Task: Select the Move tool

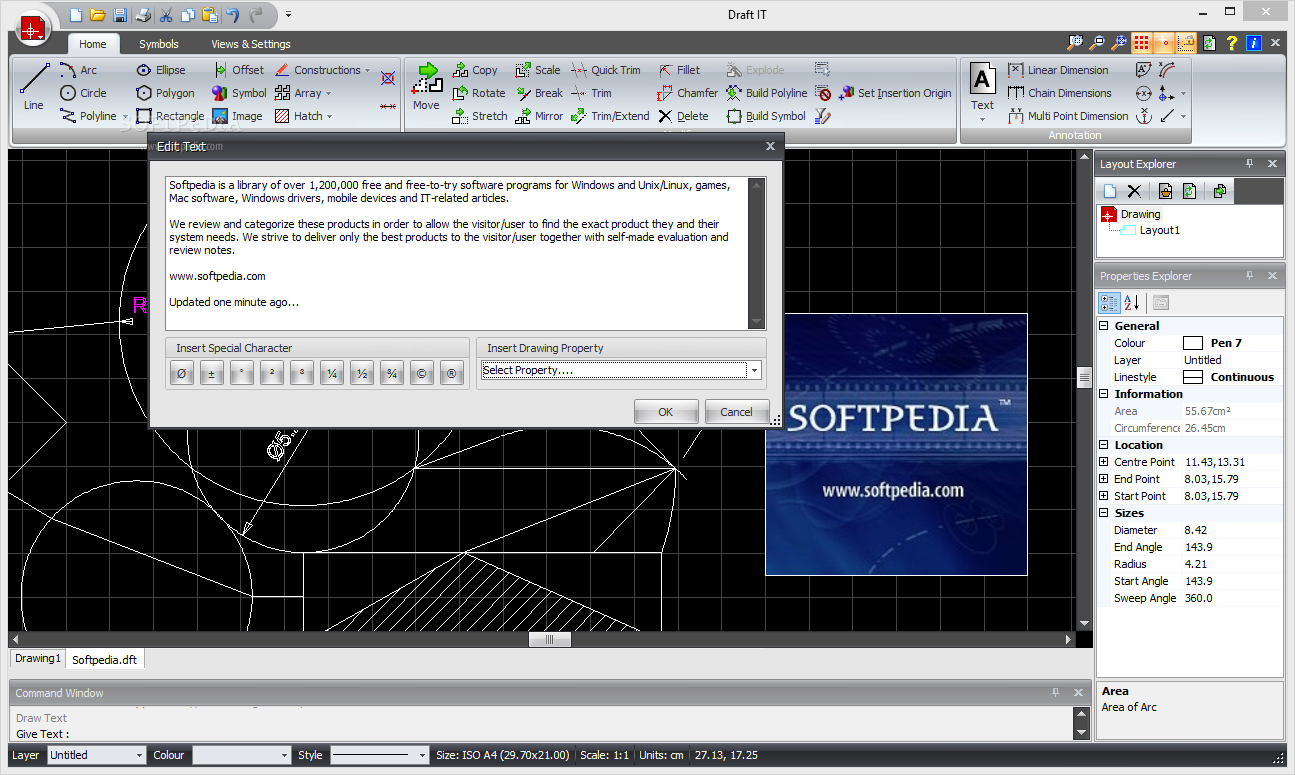Action: (x=426, y=86)
